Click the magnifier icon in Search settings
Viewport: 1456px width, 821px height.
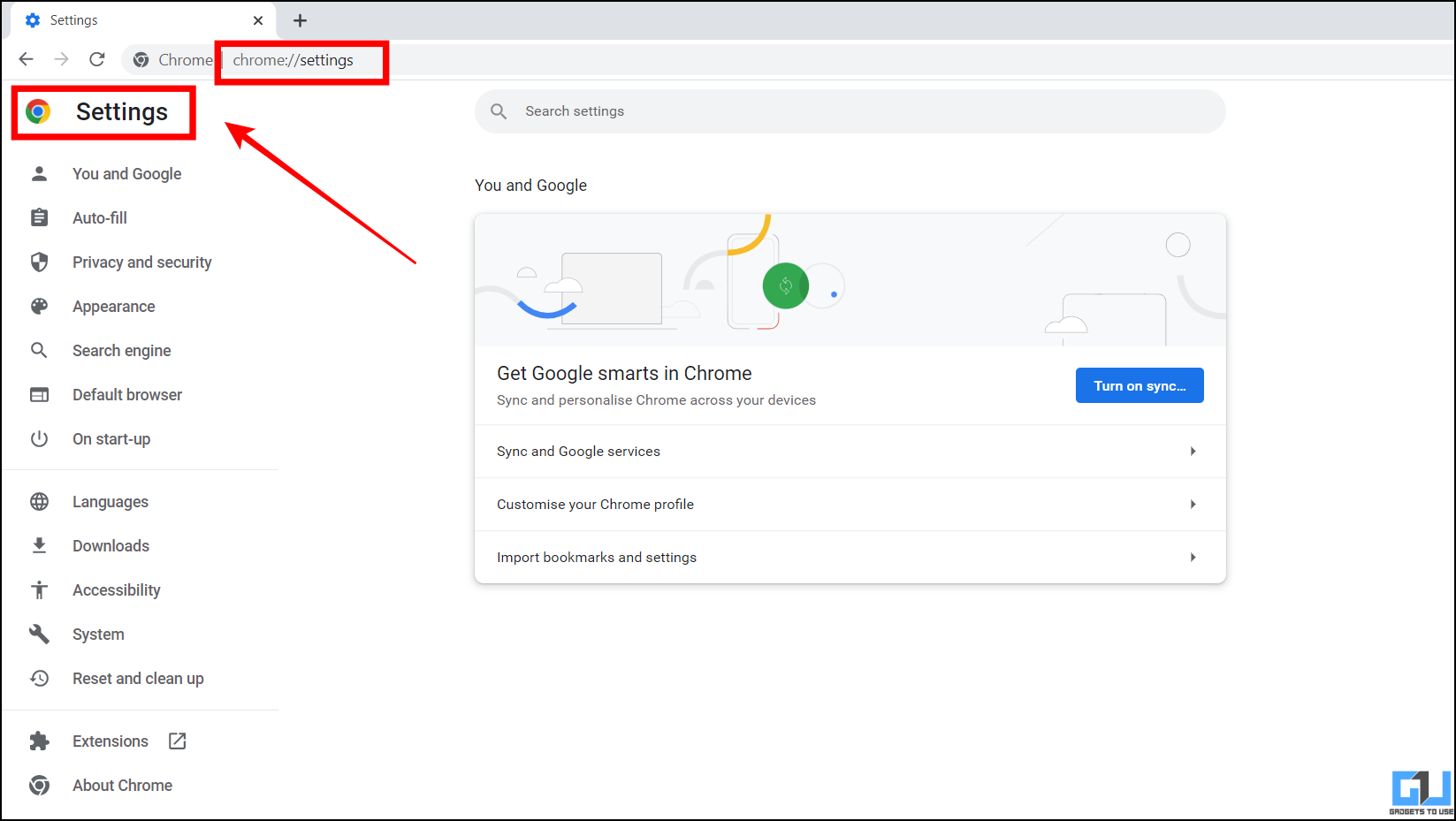[x=499, y=111]
